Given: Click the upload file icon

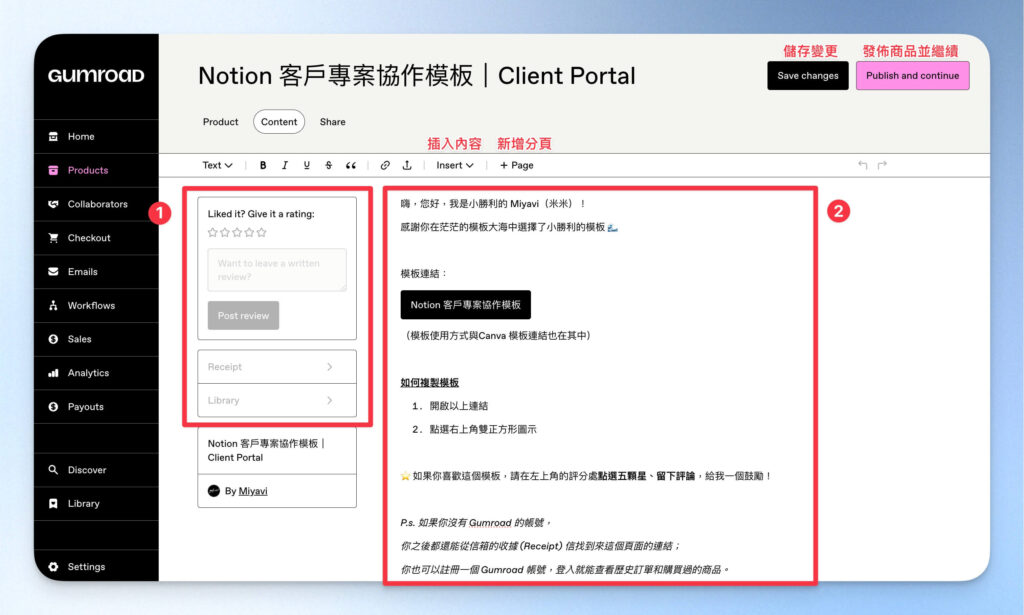Looking at the screenshot, I should (x=407, y=166).
